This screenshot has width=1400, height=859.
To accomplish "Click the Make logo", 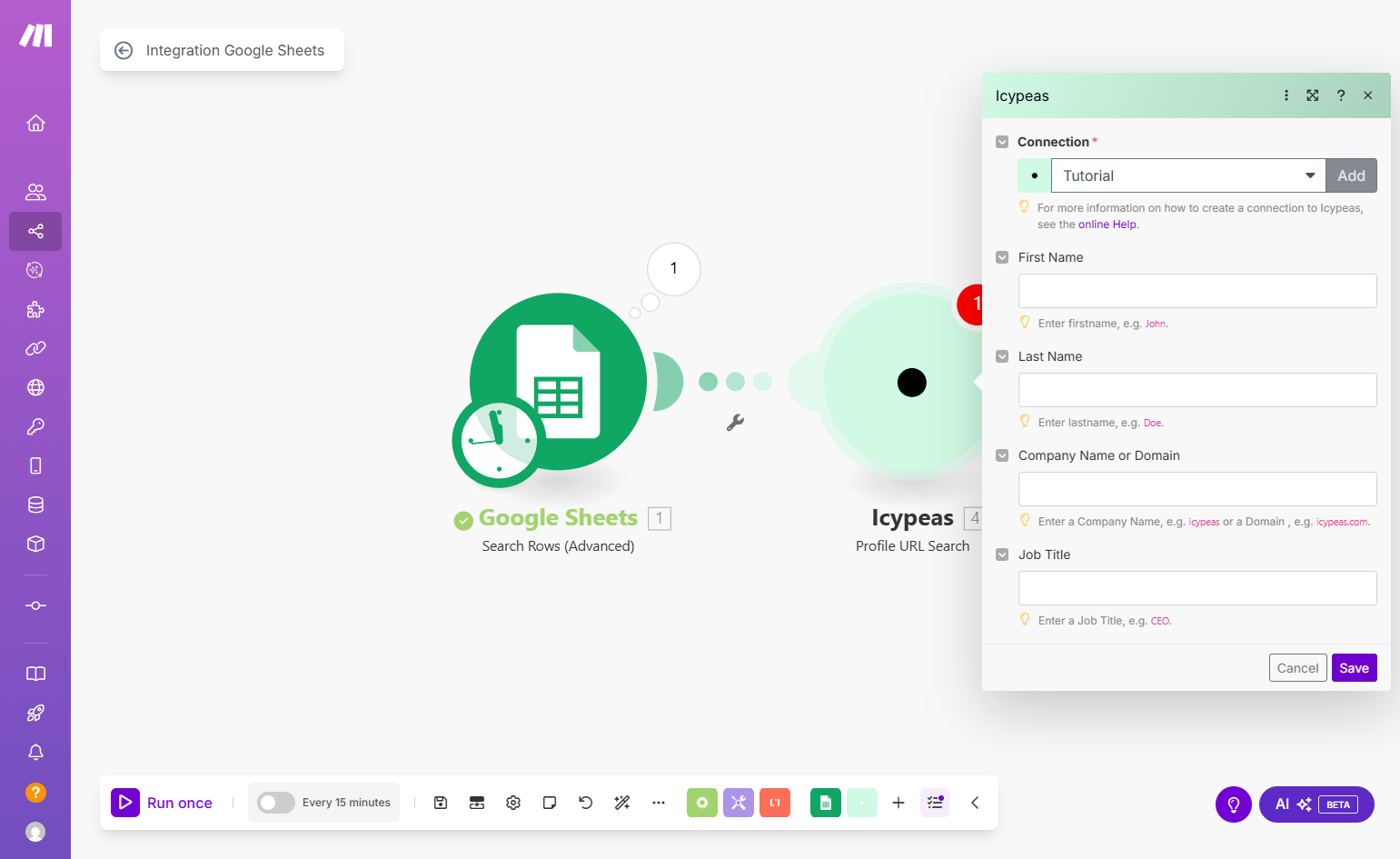I will click(x=35, y=35).
